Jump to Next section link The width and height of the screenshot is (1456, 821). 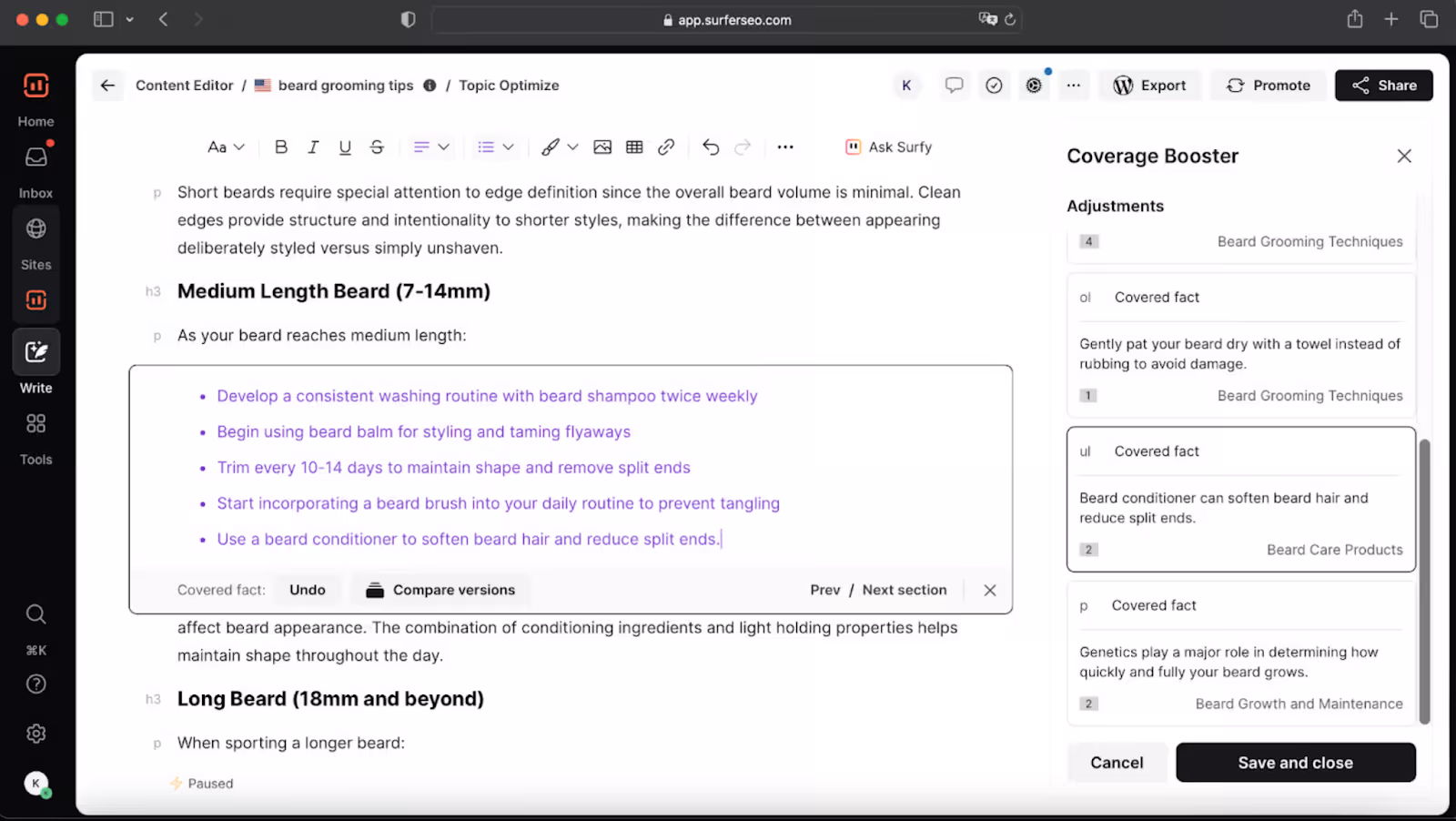pos(904,590)
